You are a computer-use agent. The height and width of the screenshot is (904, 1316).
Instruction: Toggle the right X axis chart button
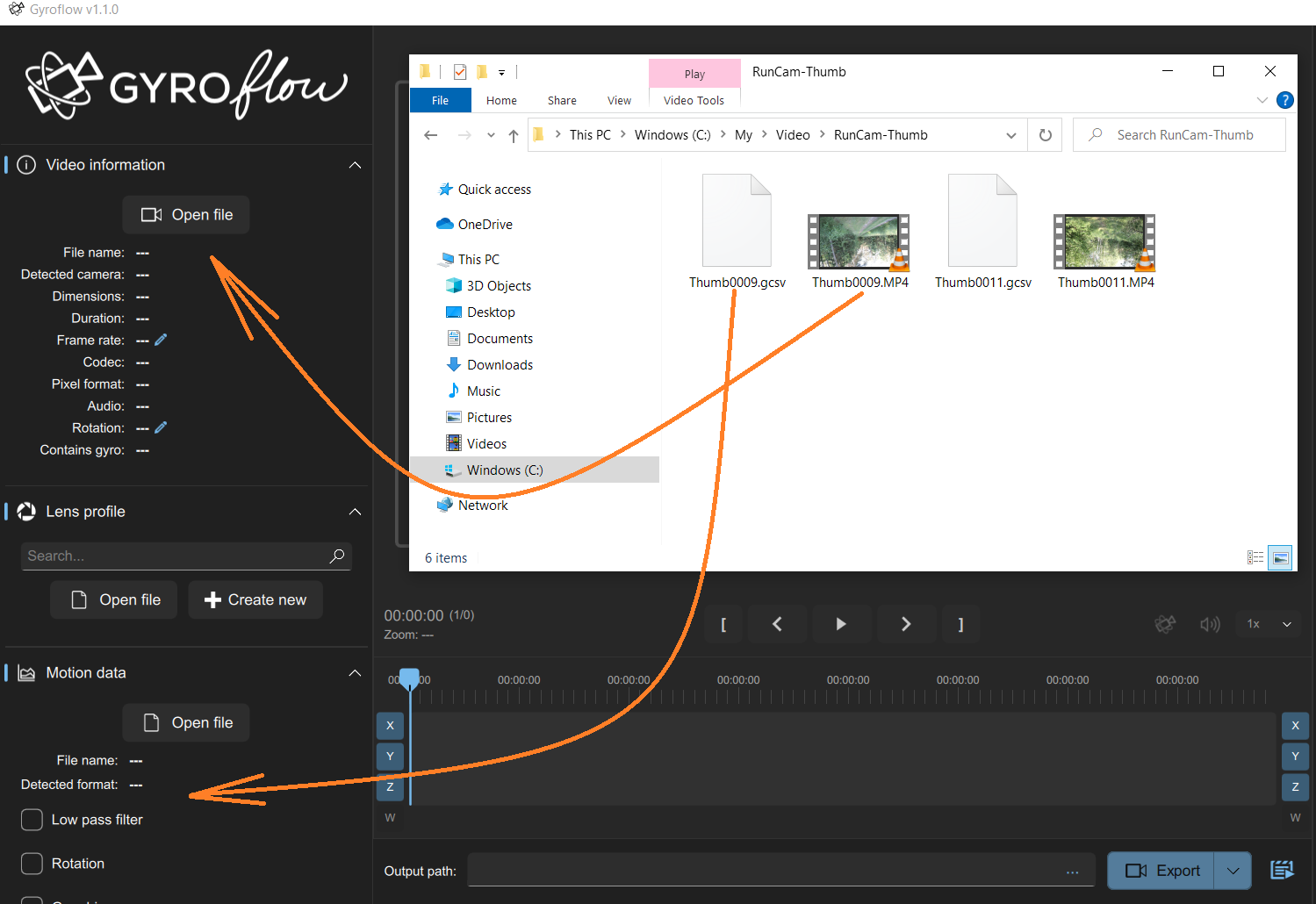tap(1295, 726)
